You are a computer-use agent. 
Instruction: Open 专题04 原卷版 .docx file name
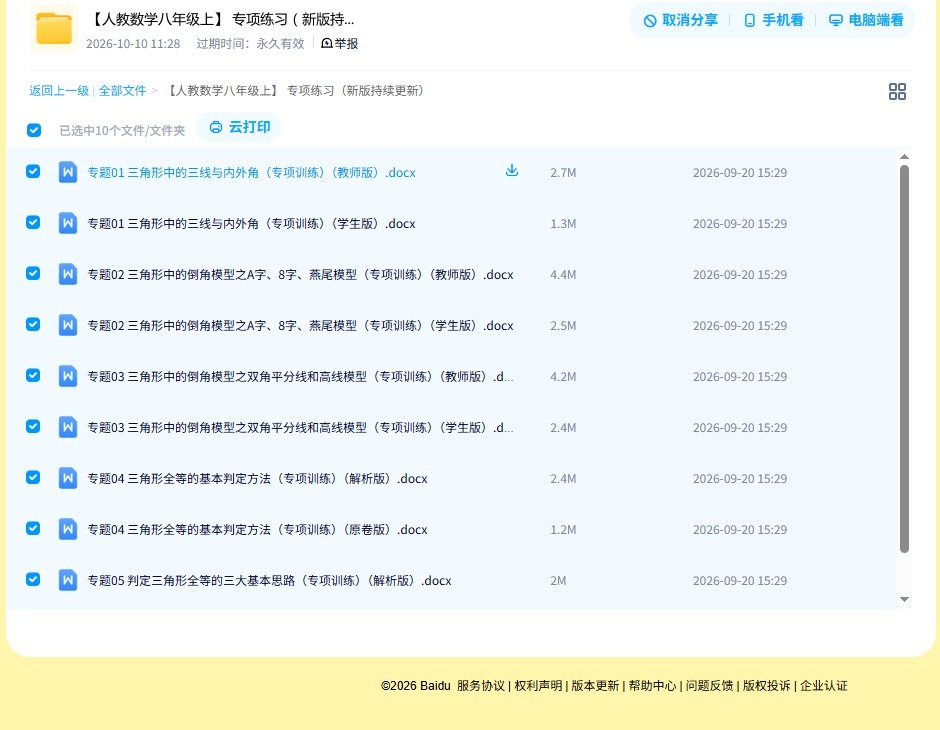257,529
